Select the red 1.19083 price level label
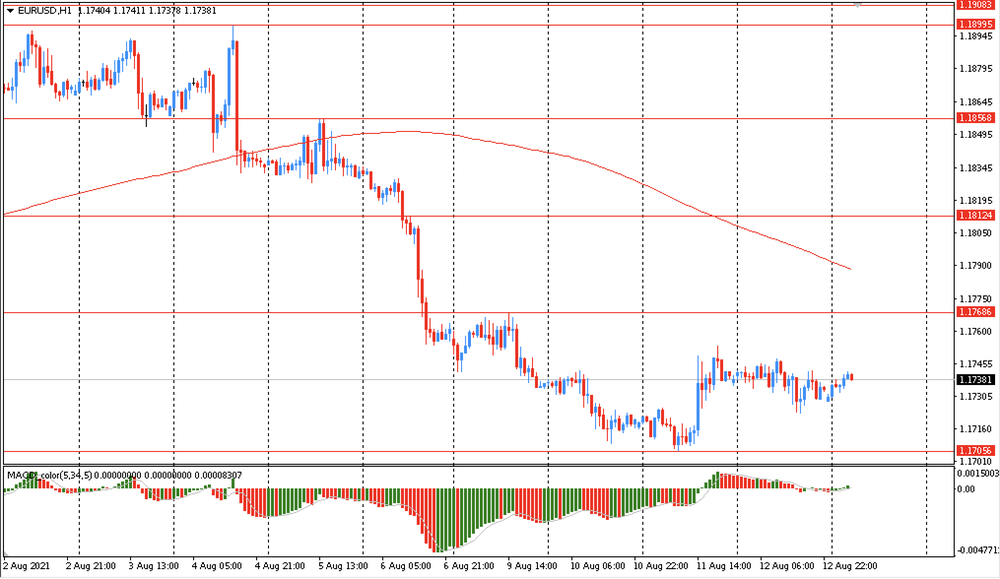The width and height of the screenshot is (1000, 579). [x=976, y=4]
